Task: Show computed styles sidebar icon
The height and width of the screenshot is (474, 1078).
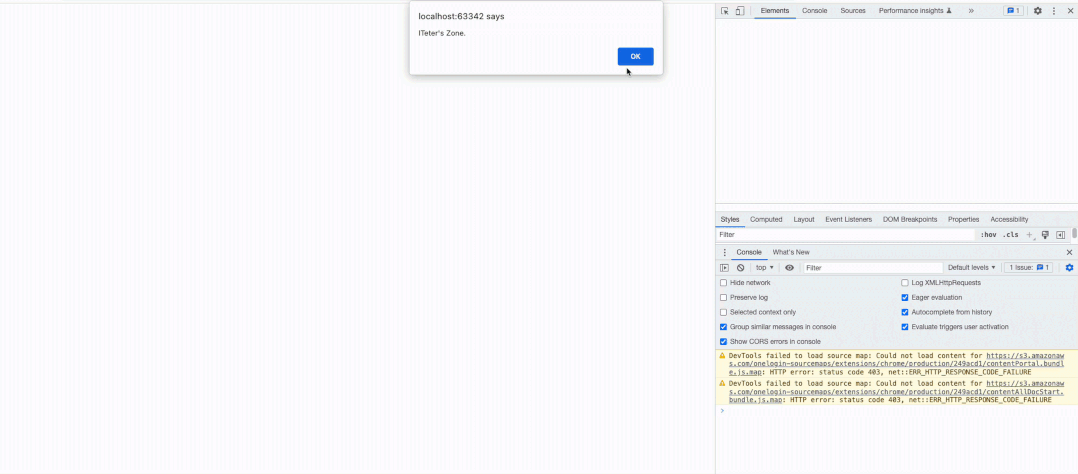Action: click(x=1060, y=235)
